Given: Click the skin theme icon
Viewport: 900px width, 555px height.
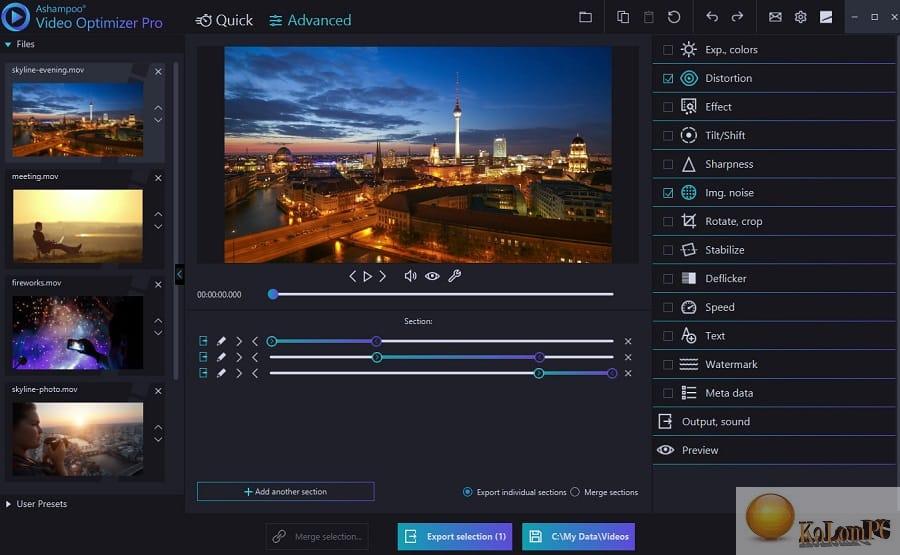Looking at the screenshot, I should (826, 17).
